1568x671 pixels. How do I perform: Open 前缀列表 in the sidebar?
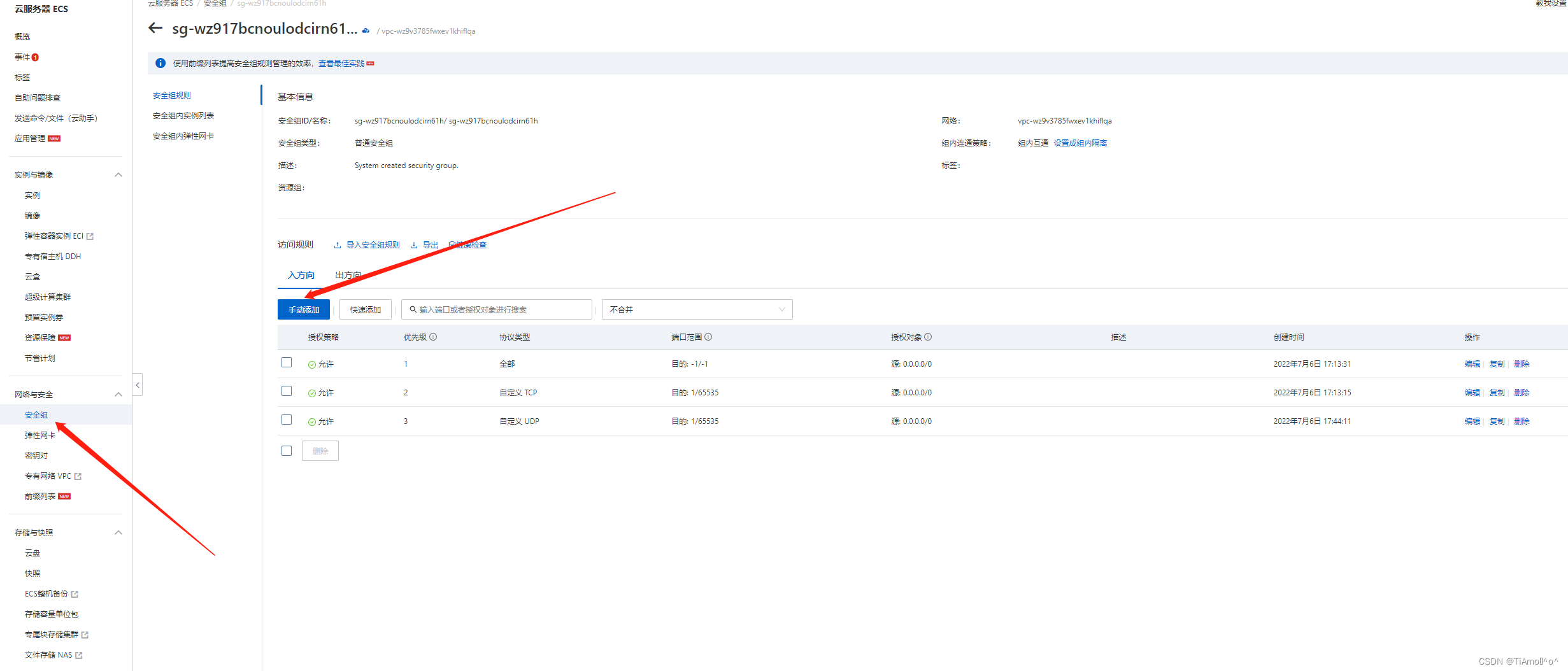(40, 497)
